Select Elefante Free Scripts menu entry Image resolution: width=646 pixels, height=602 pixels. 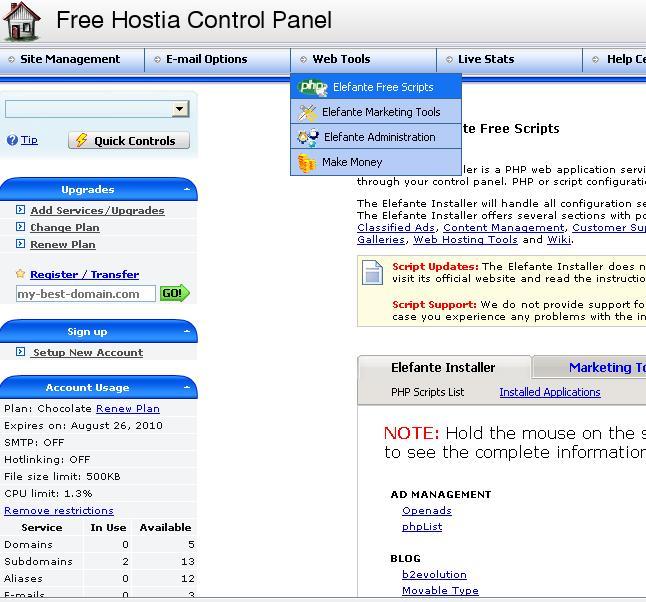point(376,87)
